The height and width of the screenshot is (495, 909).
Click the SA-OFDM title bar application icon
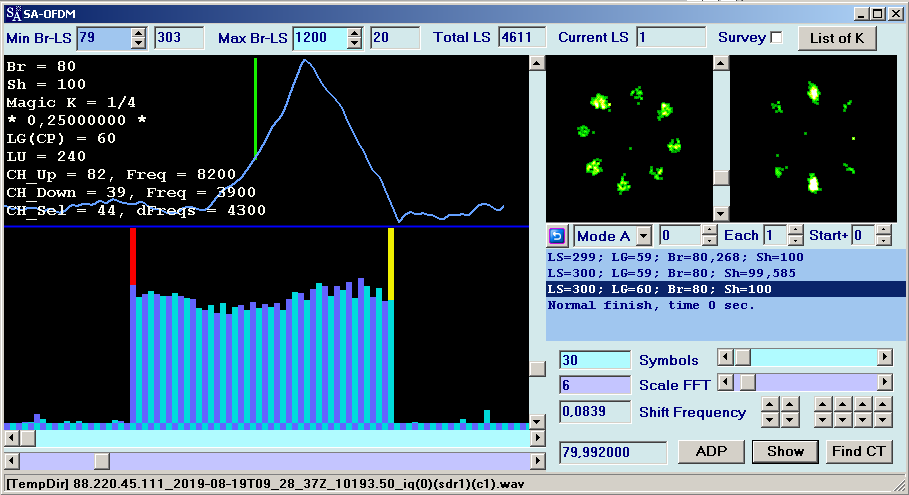(13, 13)
